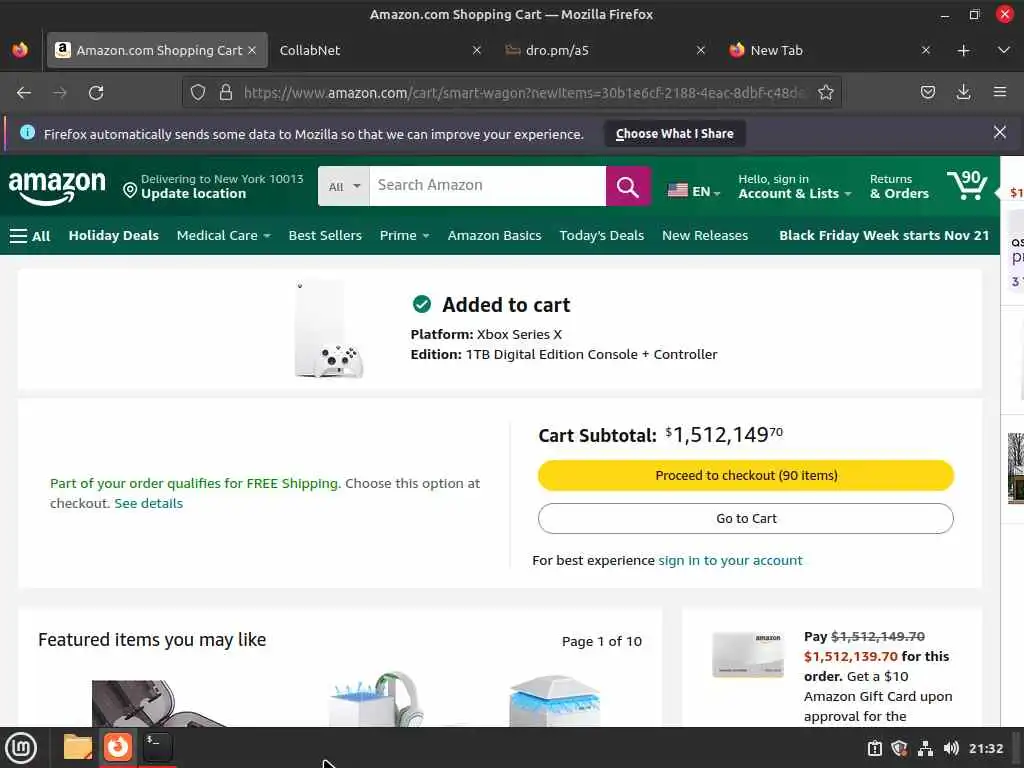Open the Save to Pocket icon
Viewport: 1024px width, 768px height.
coord(927,93)
